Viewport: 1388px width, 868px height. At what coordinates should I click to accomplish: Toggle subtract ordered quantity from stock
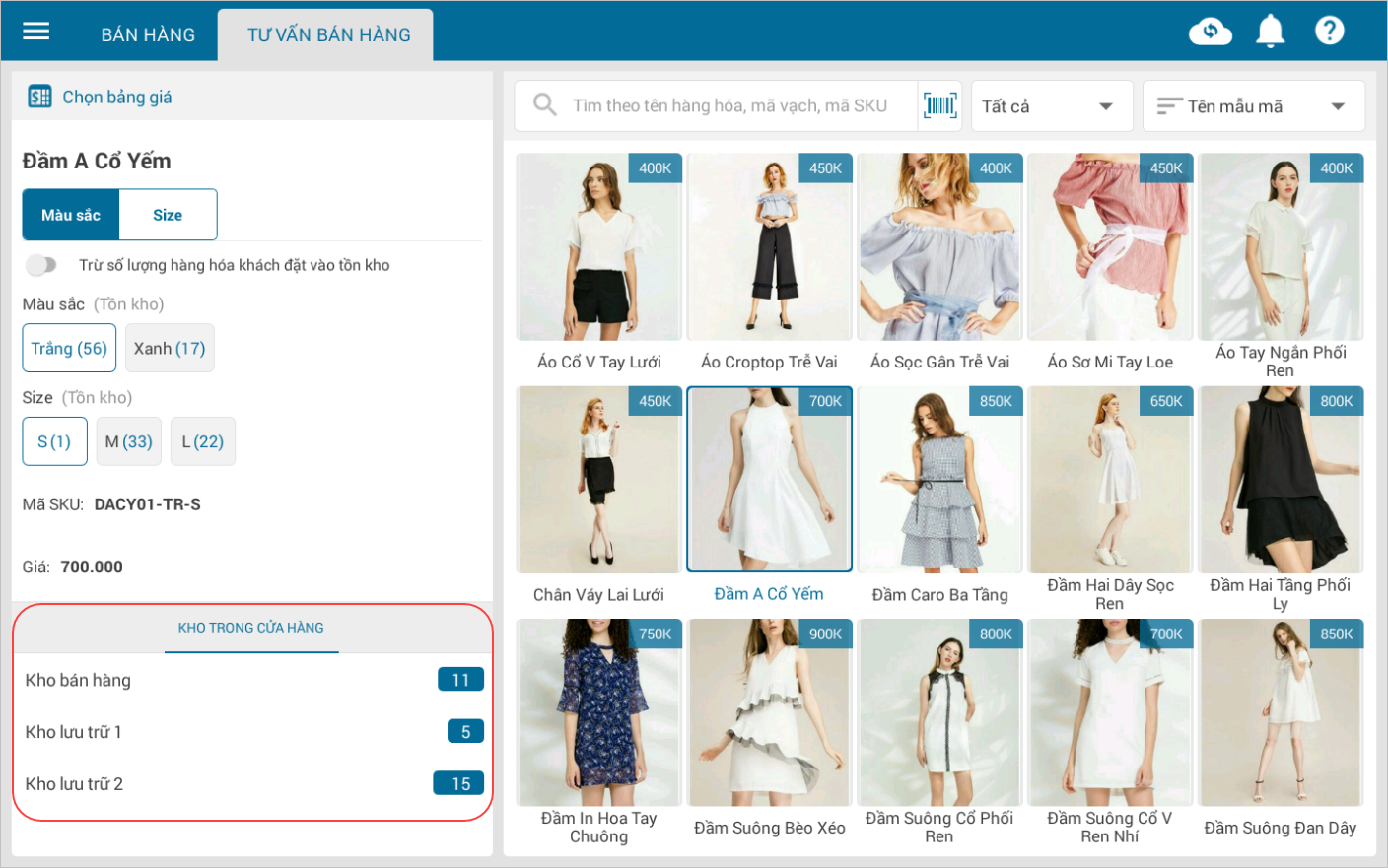41,265
